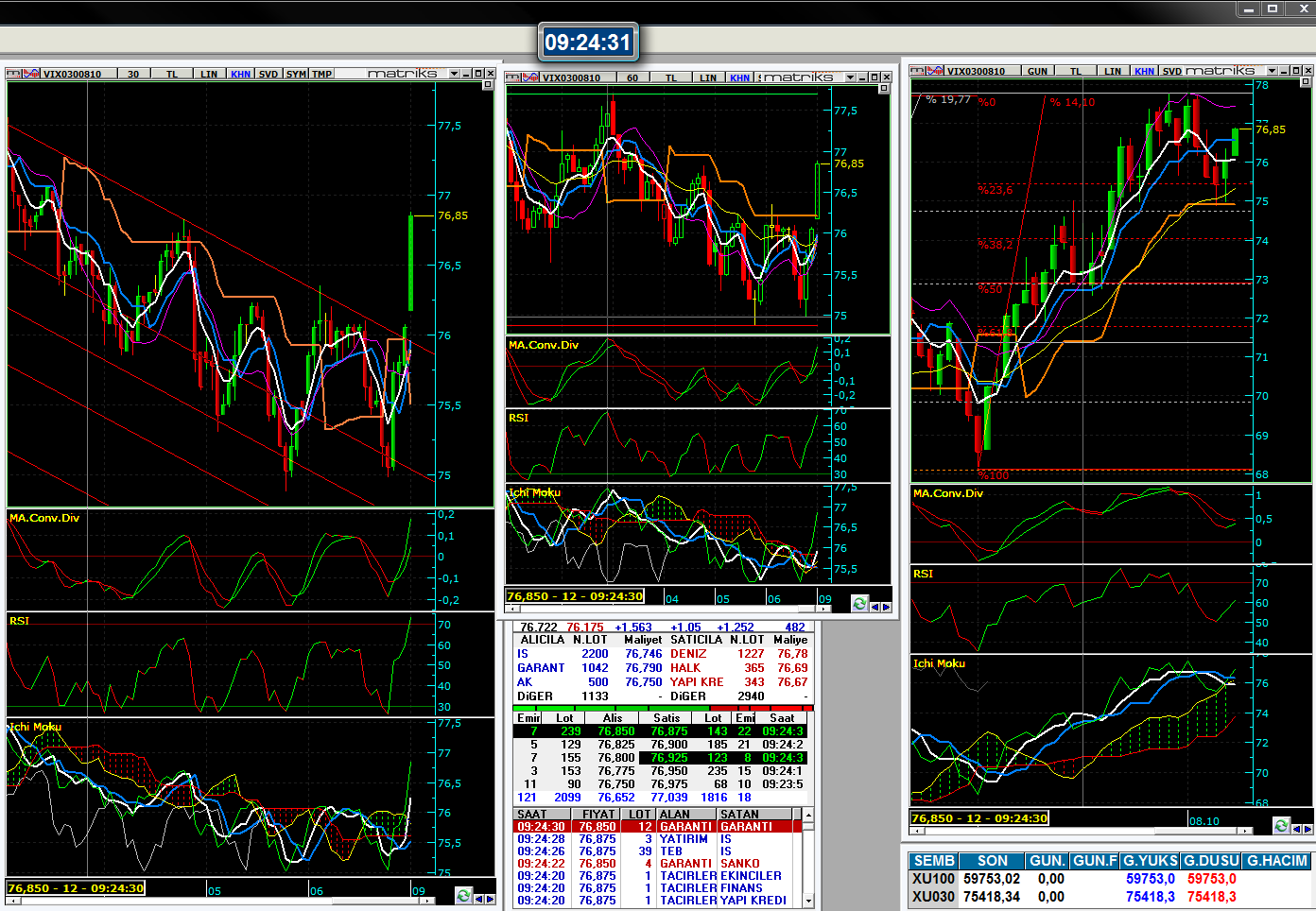Click the wave chart icon in the 30-minute chart
1316x911 pixels.
point(31,74)
